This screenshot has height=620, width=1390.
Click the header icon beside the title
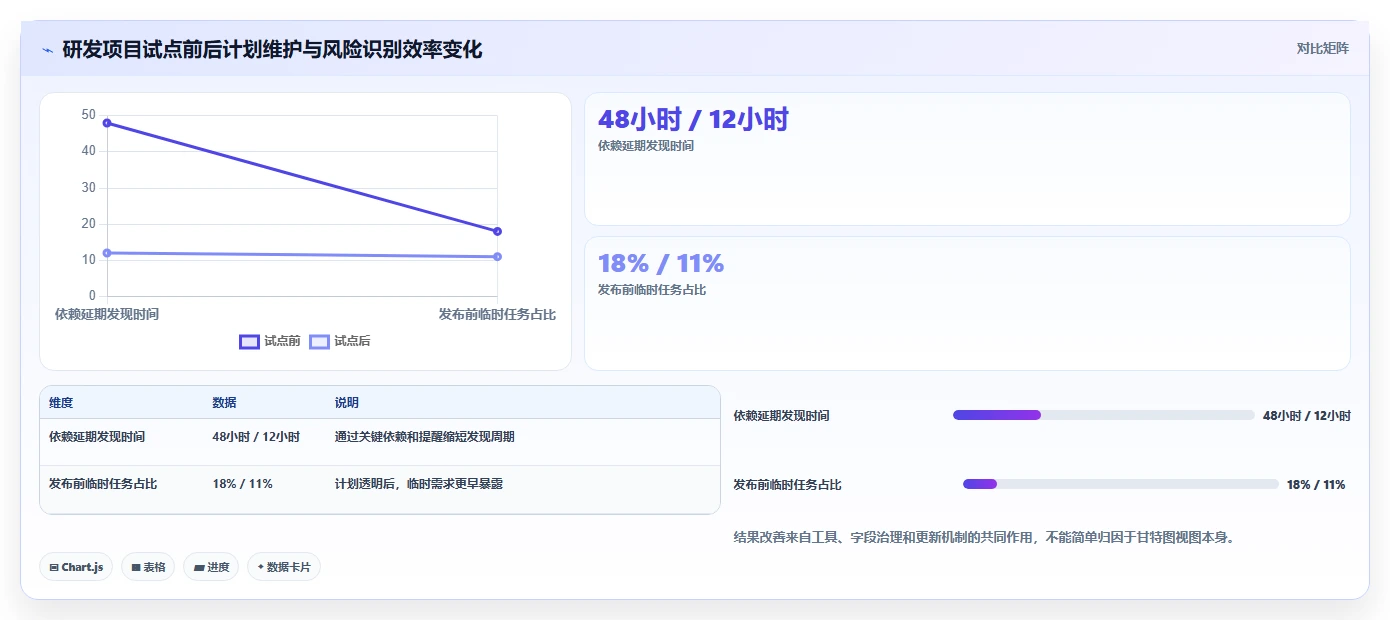47,50
